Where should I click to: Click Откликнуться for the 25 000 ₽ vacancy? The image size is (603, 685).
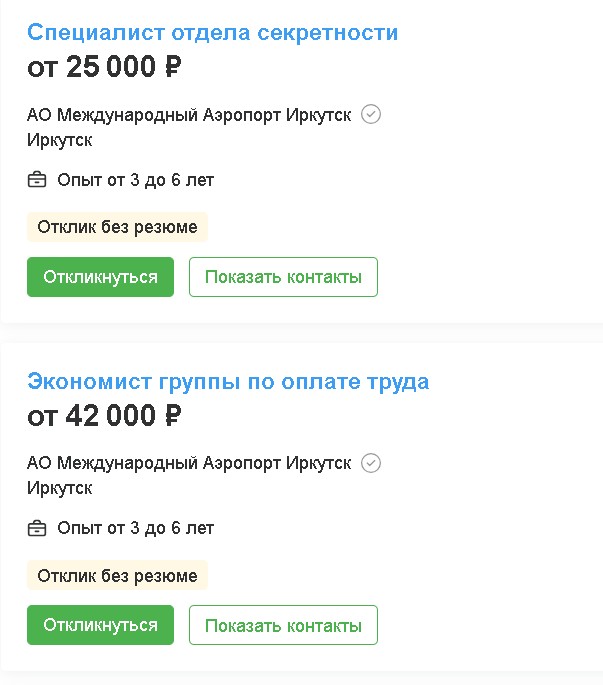click(100, 277)
